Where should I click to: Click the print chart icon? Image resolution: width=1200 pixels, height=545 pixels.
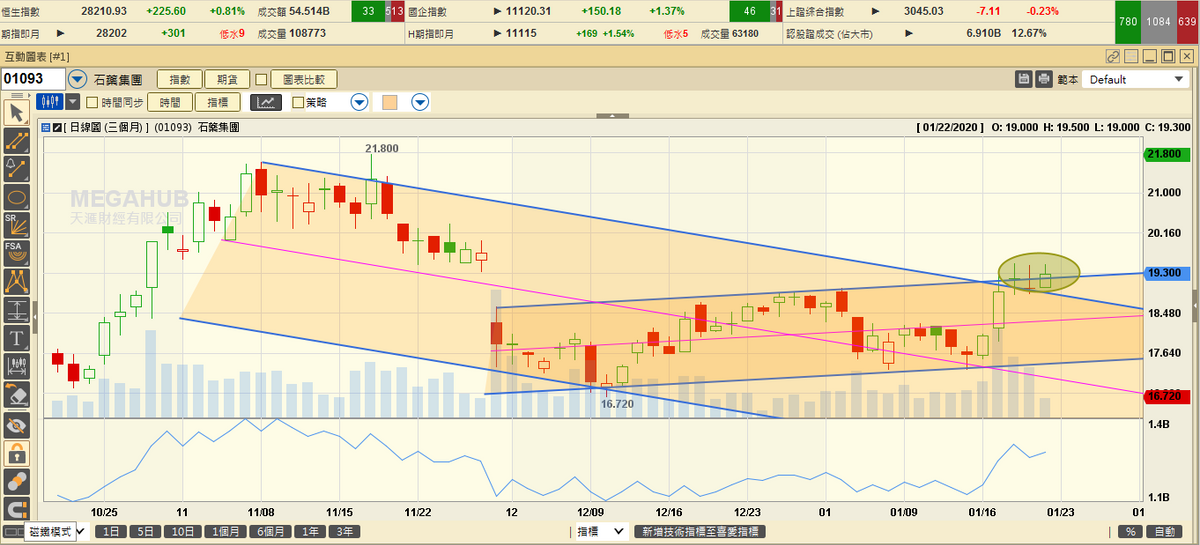1044,79
